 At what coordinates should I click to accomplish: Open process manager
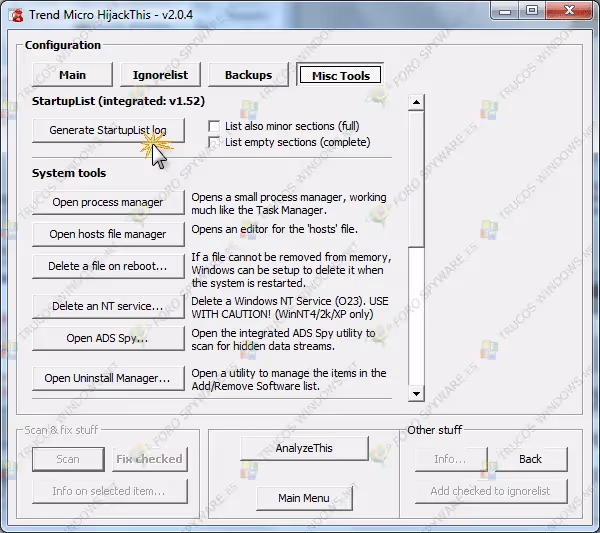(x=108, y=202)
